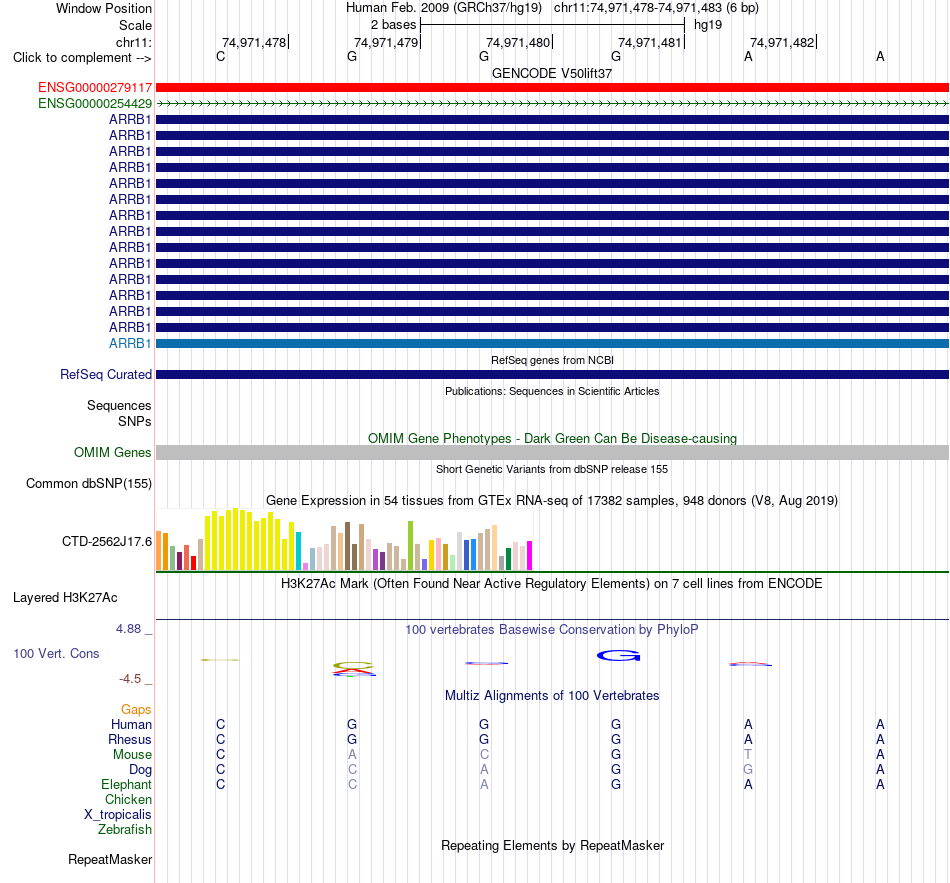950x883 pixels.
Task: Click the large blue G conservation logo
Action: (619, 656)
